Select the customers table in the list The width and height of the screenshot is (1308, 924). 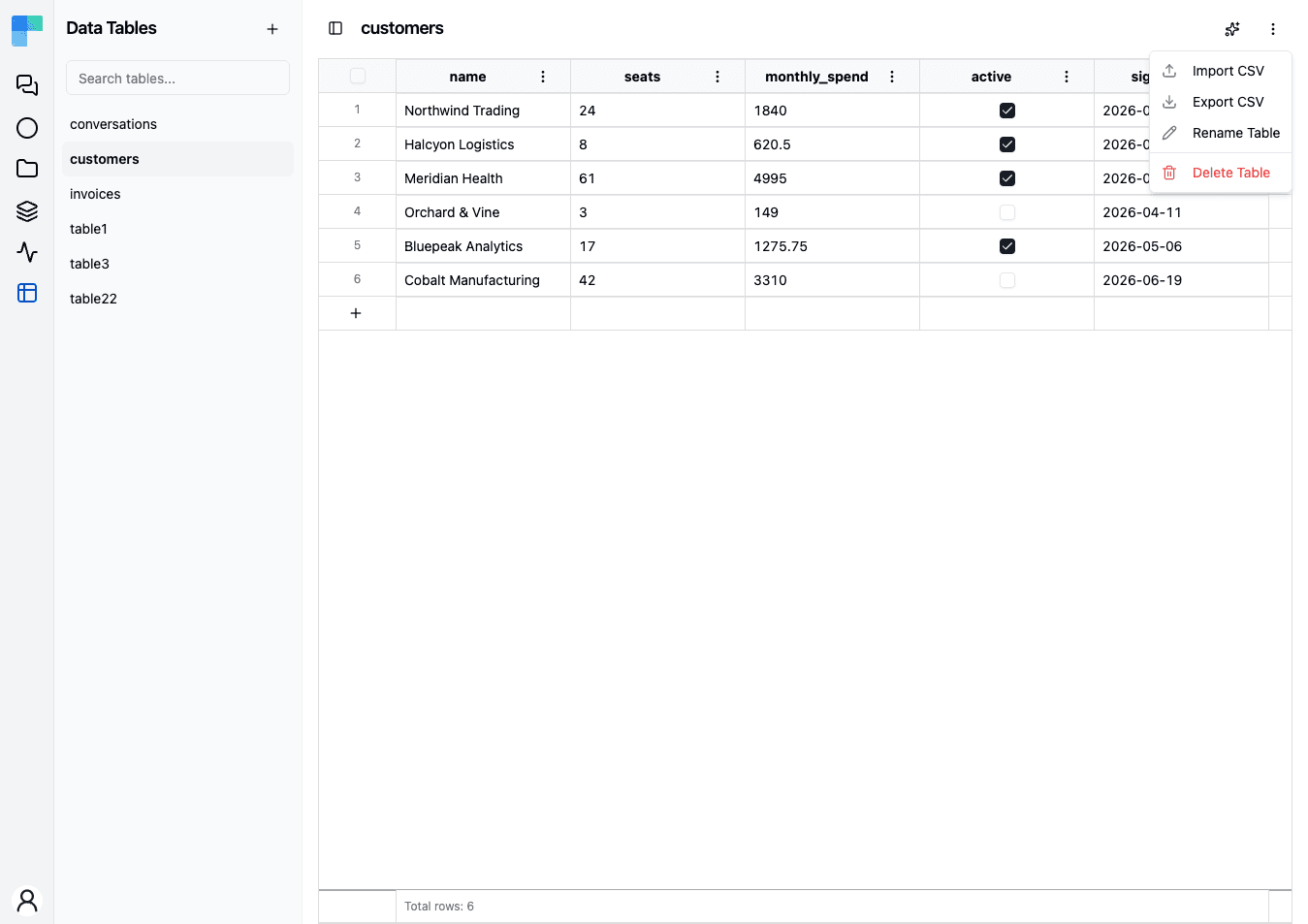[x=177, y=159]
